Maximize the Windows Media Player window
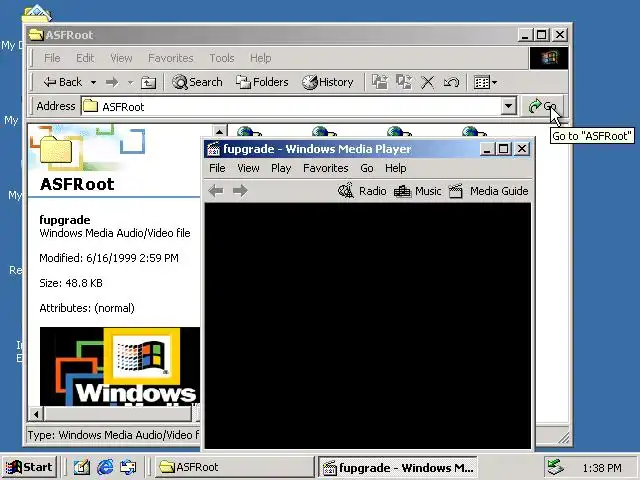 [504, 149]
